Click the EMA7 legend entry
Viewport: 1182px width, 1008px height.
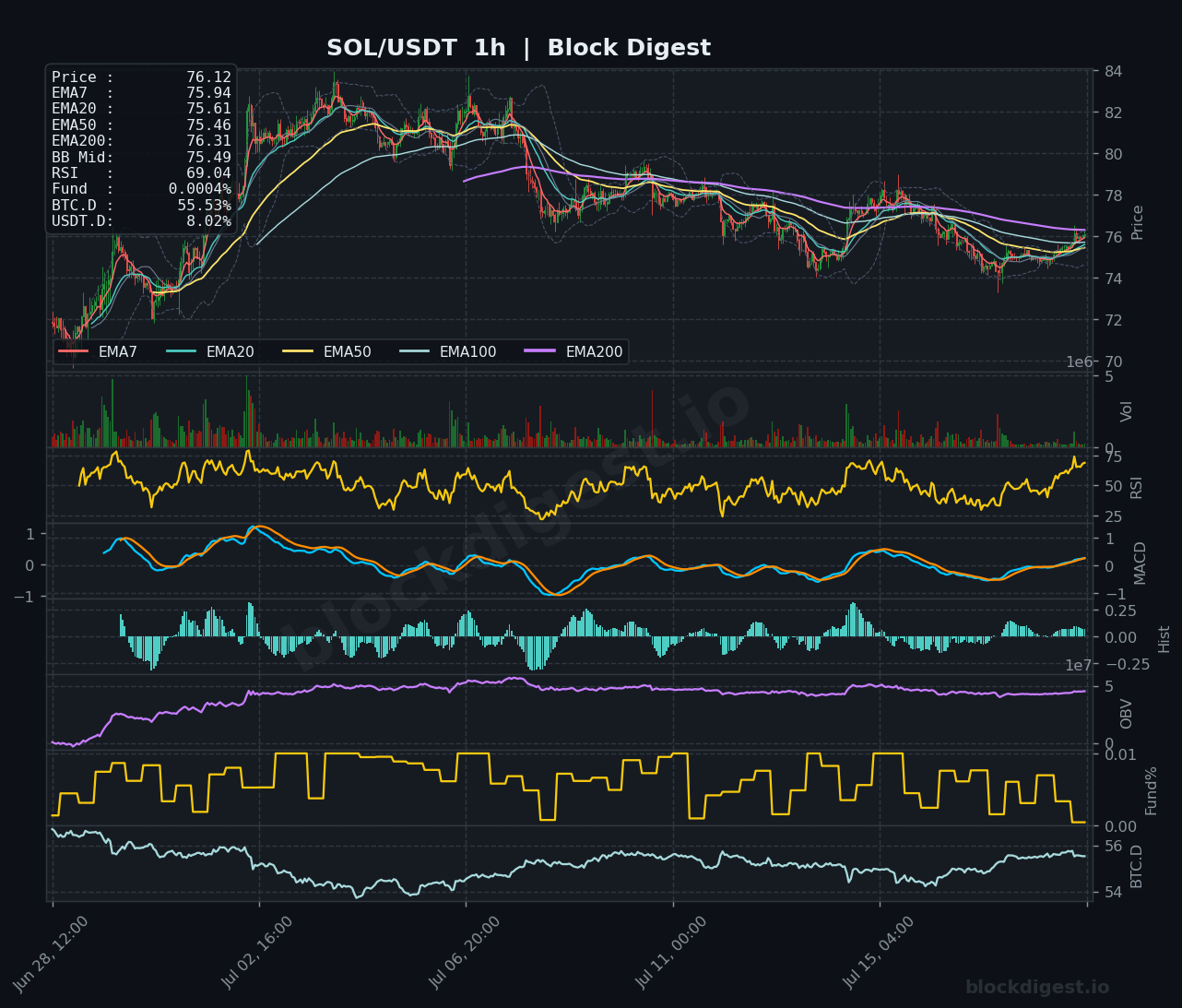pos(98,351)
